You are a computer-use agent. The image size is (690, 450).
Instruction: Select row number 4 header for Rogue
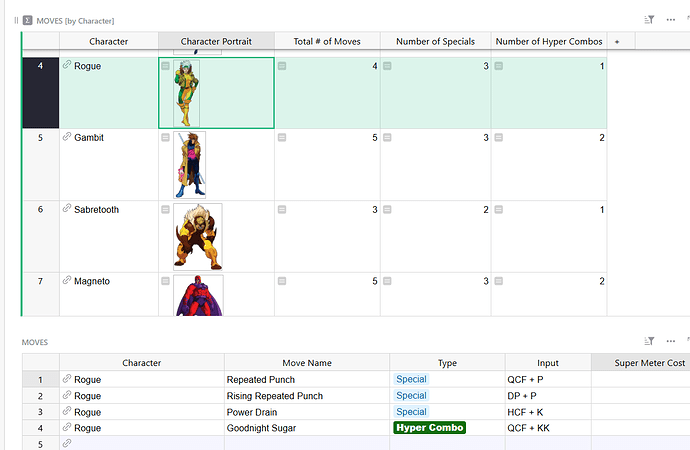(40, 93)
